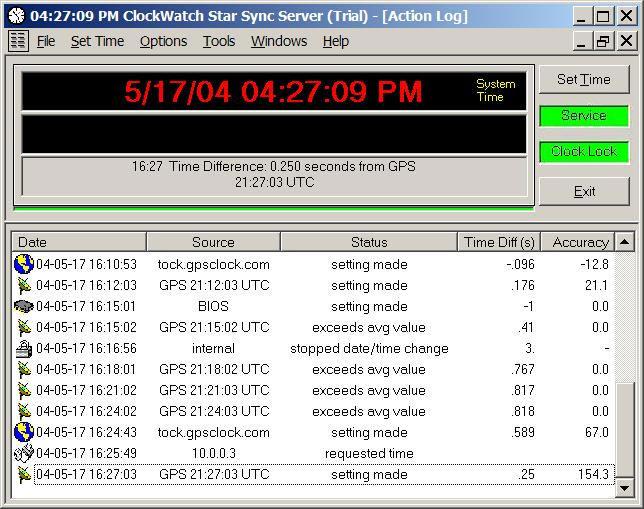
Task: Select the padlock icon for 16:16:56 entry
Action: [24, 349]
